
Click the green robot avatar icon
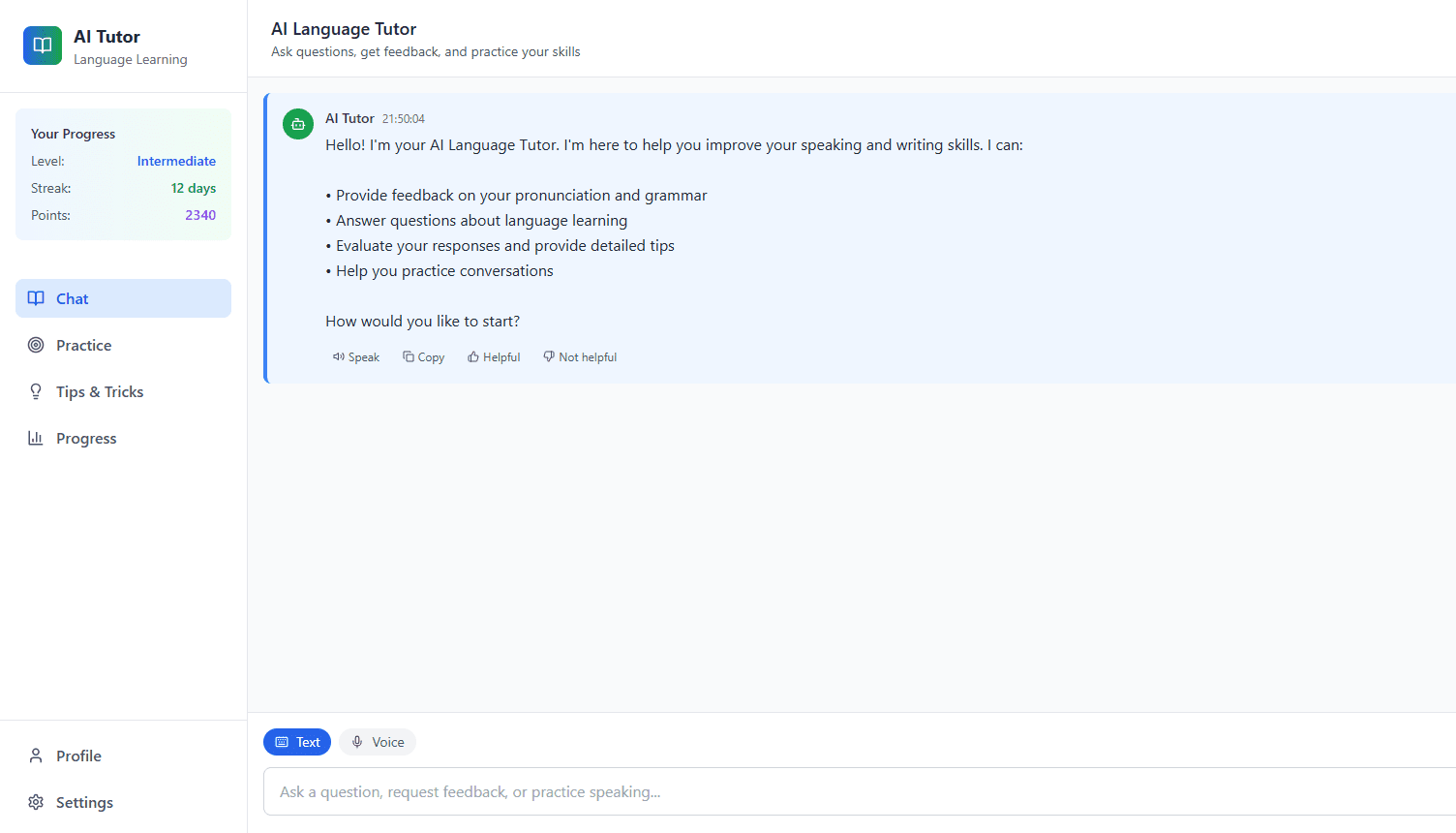coord(298,124)
